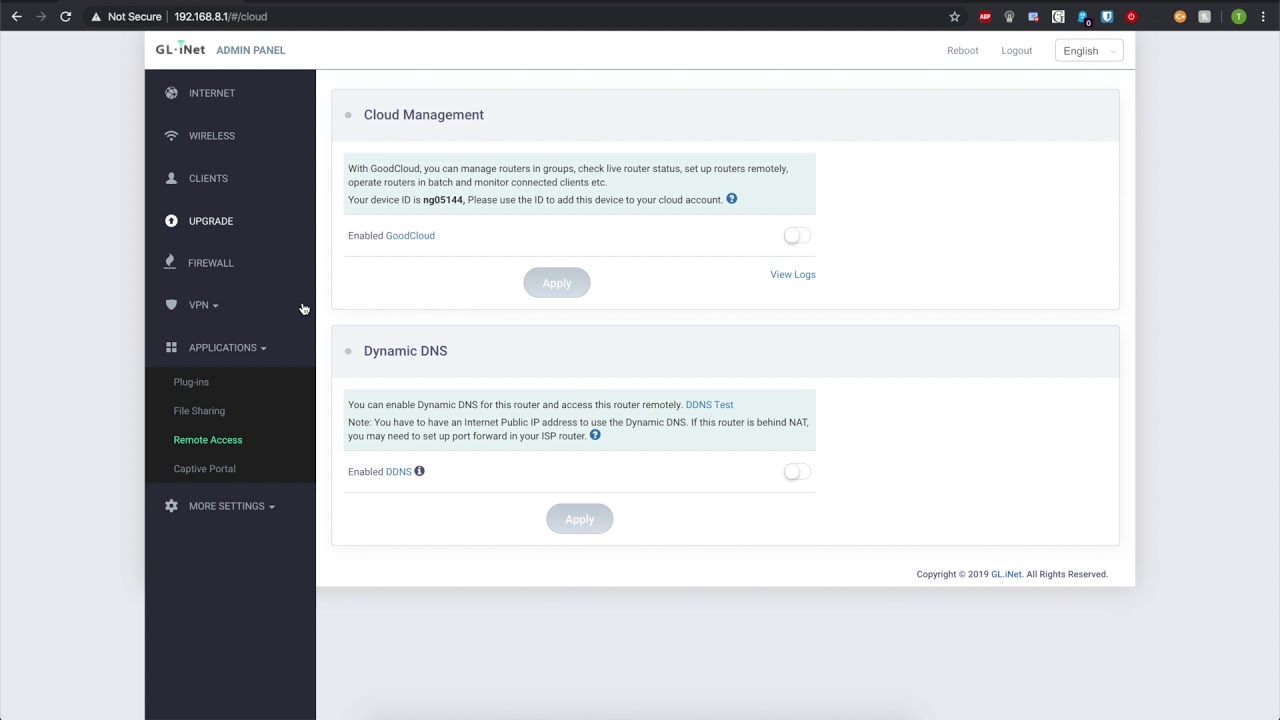The image size is (1280, 720).
Task: Open GL.iNet link in copyright footer
Action: coord(1006,574)
